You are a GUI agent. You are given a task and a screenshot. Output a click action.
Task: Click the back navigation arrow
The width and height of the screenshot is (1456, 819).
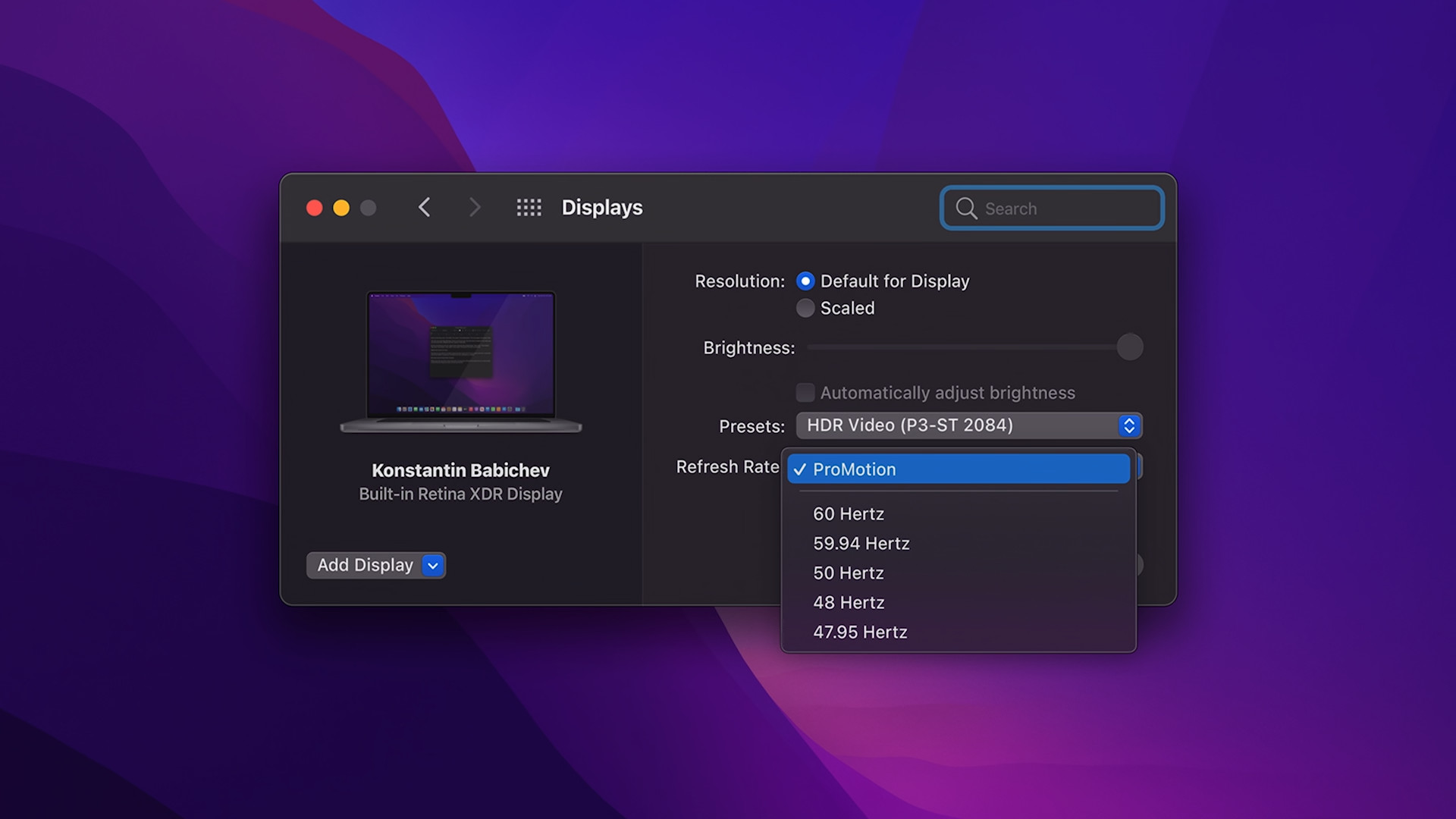pos(425,207)
